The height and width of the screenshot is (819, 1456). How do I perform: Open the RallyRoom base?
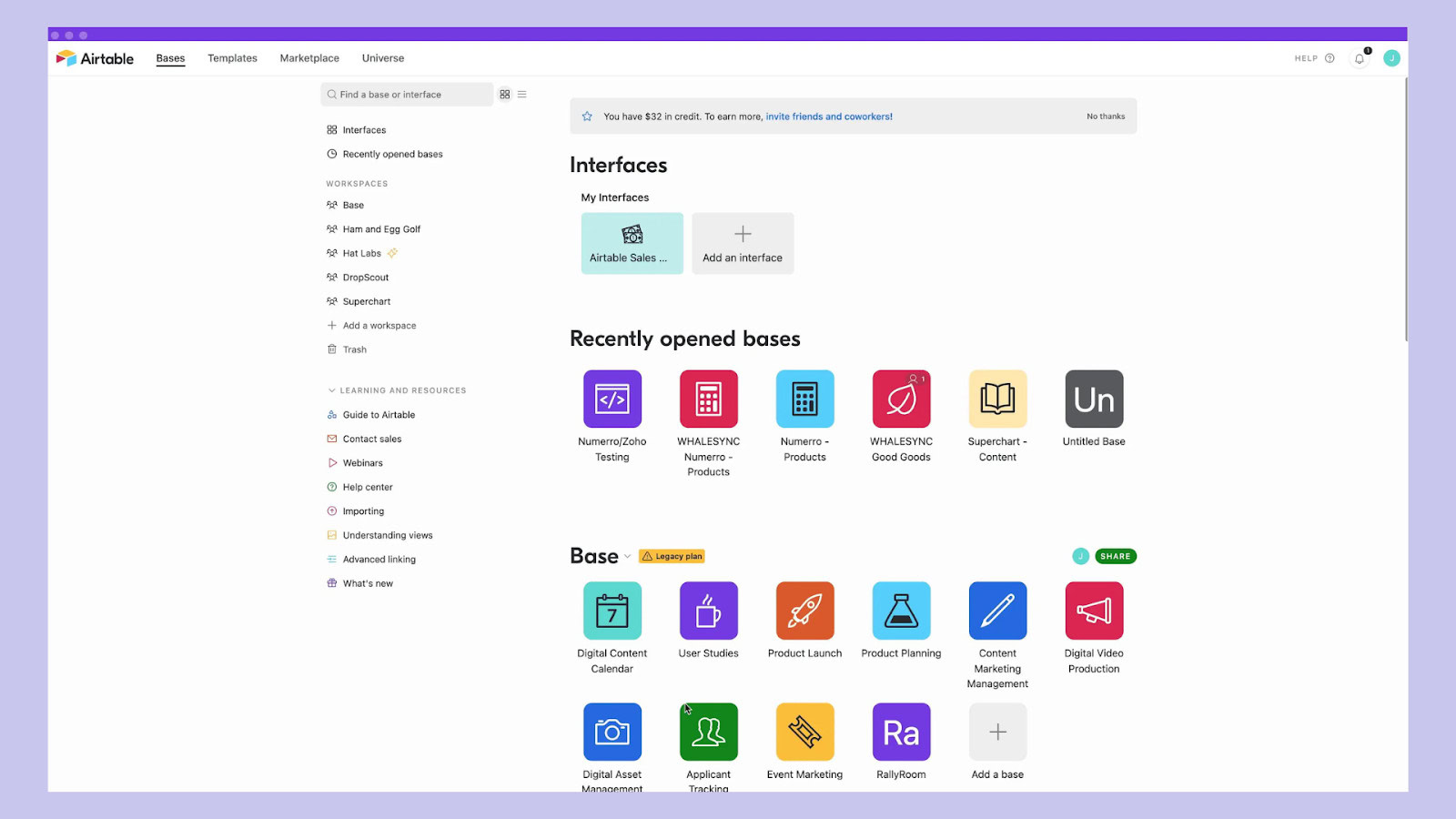(x=901, y=732)
